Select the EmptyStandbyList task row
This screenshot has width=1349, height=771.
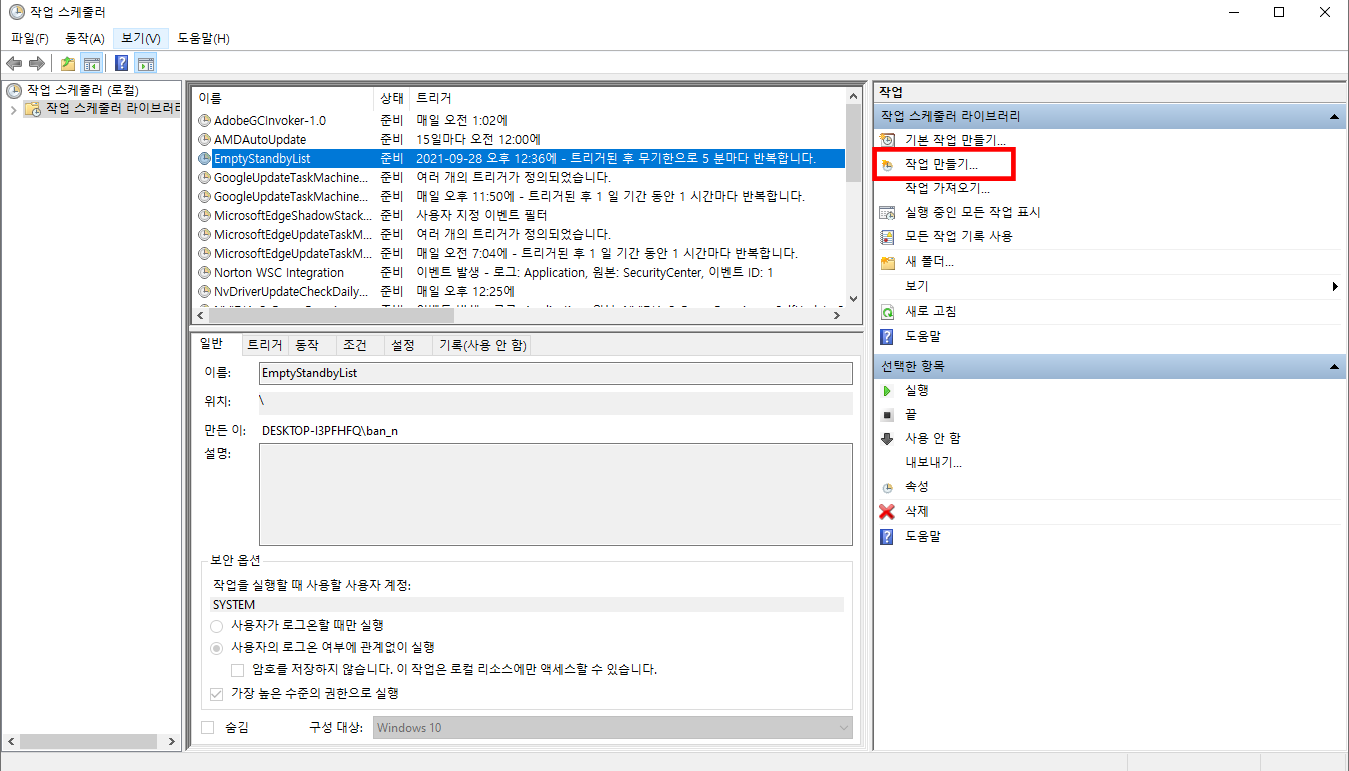[519, 158]
